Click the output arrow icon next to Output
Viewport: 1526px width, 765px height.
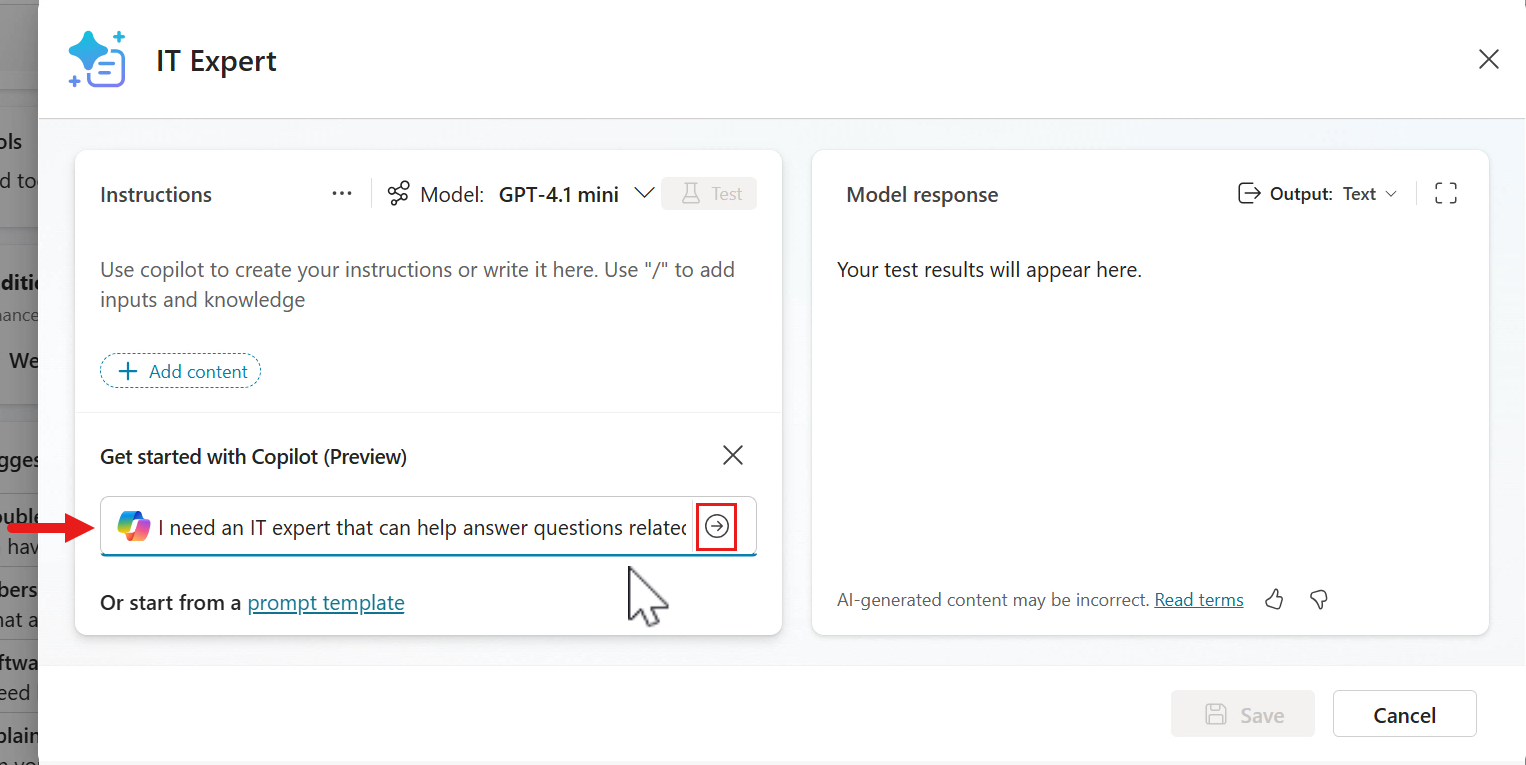1249,193
